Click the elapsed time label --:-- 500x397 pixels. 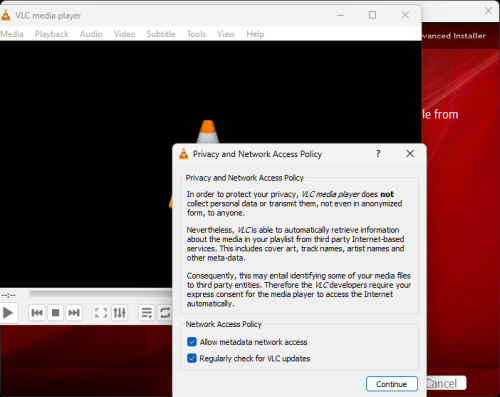[x=8, y=295]
